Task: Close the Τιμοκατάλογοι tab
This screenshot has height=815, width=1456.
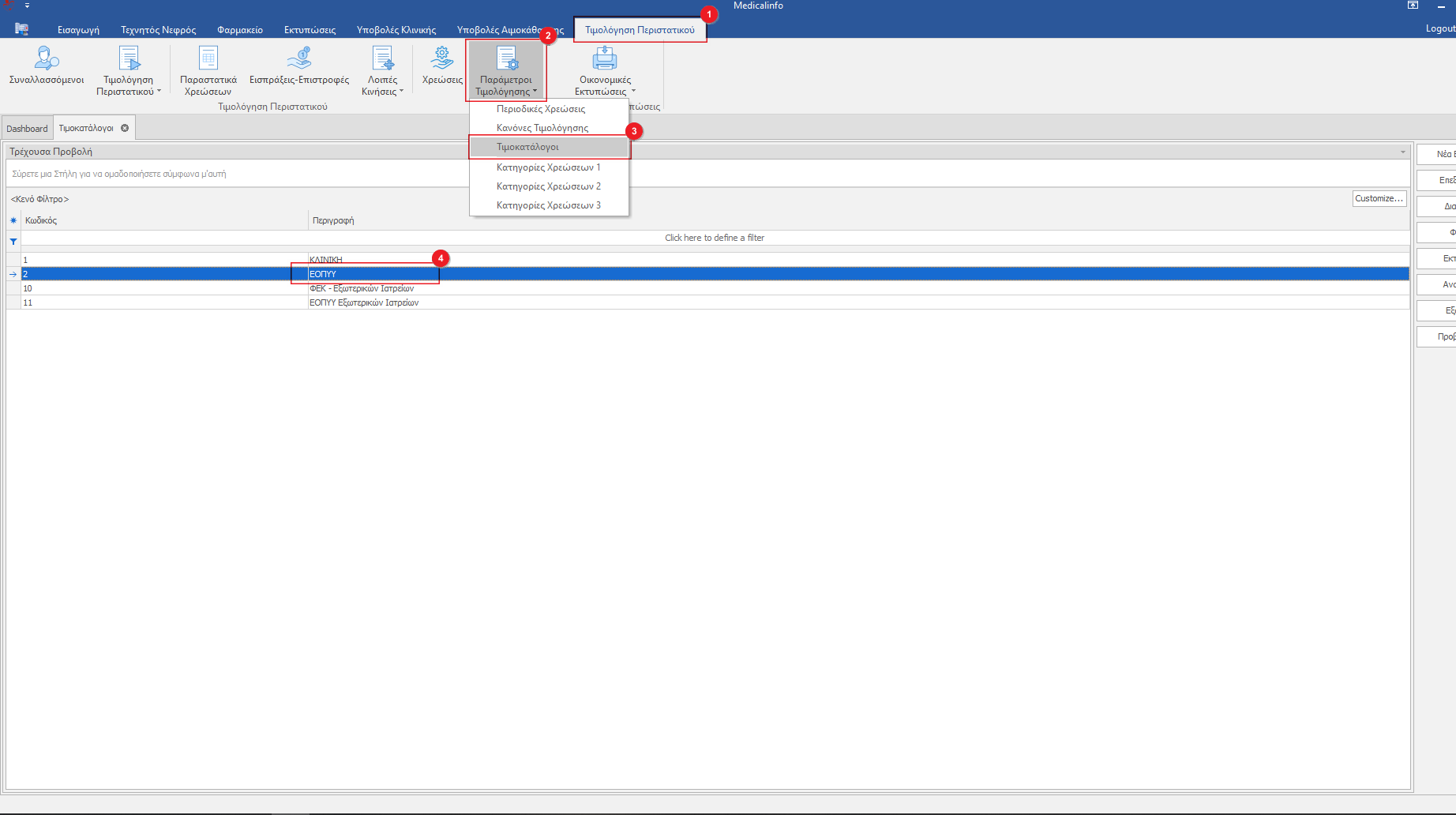Action: pos(125,128)
